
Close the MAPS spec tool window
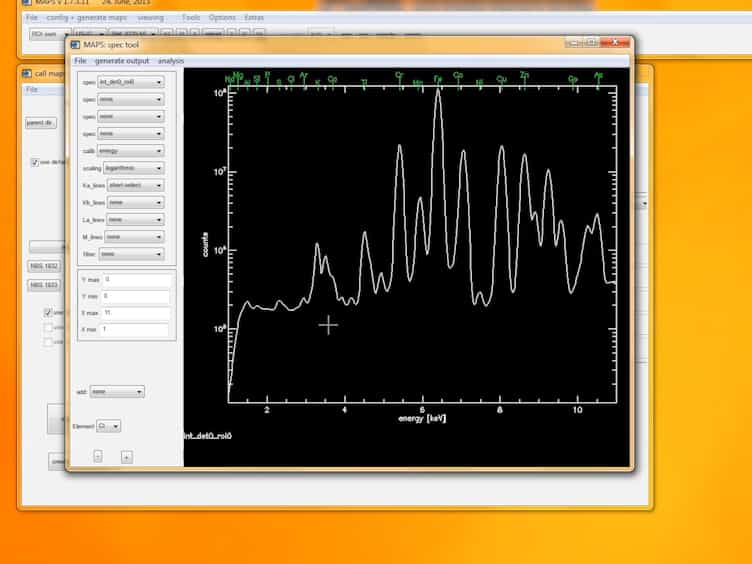(615, 43)
